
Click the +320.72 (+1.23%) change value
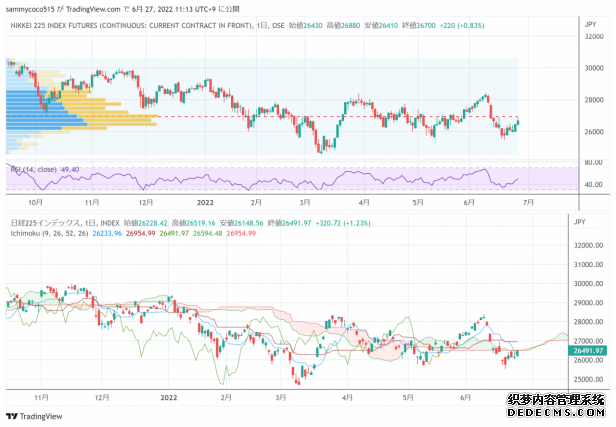(343, 223)
